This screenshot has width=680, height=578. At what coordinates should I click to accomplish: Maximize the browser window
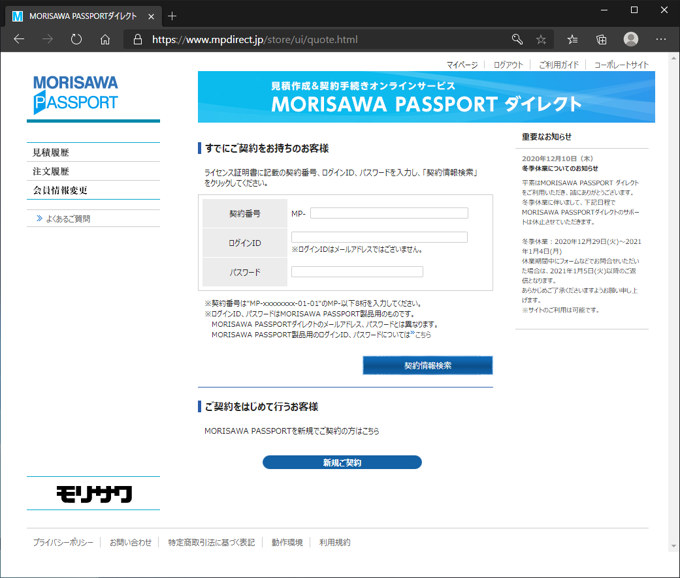634,10
